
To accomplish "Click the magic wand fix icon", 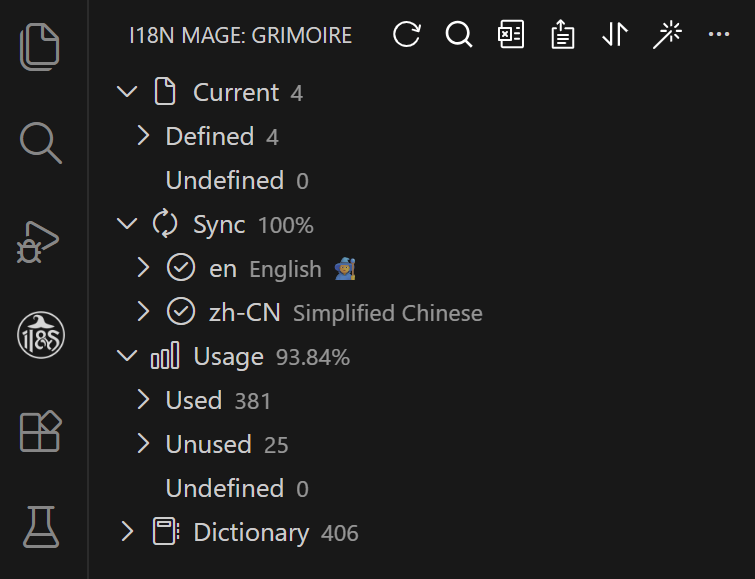I will (x=667, y=35).
